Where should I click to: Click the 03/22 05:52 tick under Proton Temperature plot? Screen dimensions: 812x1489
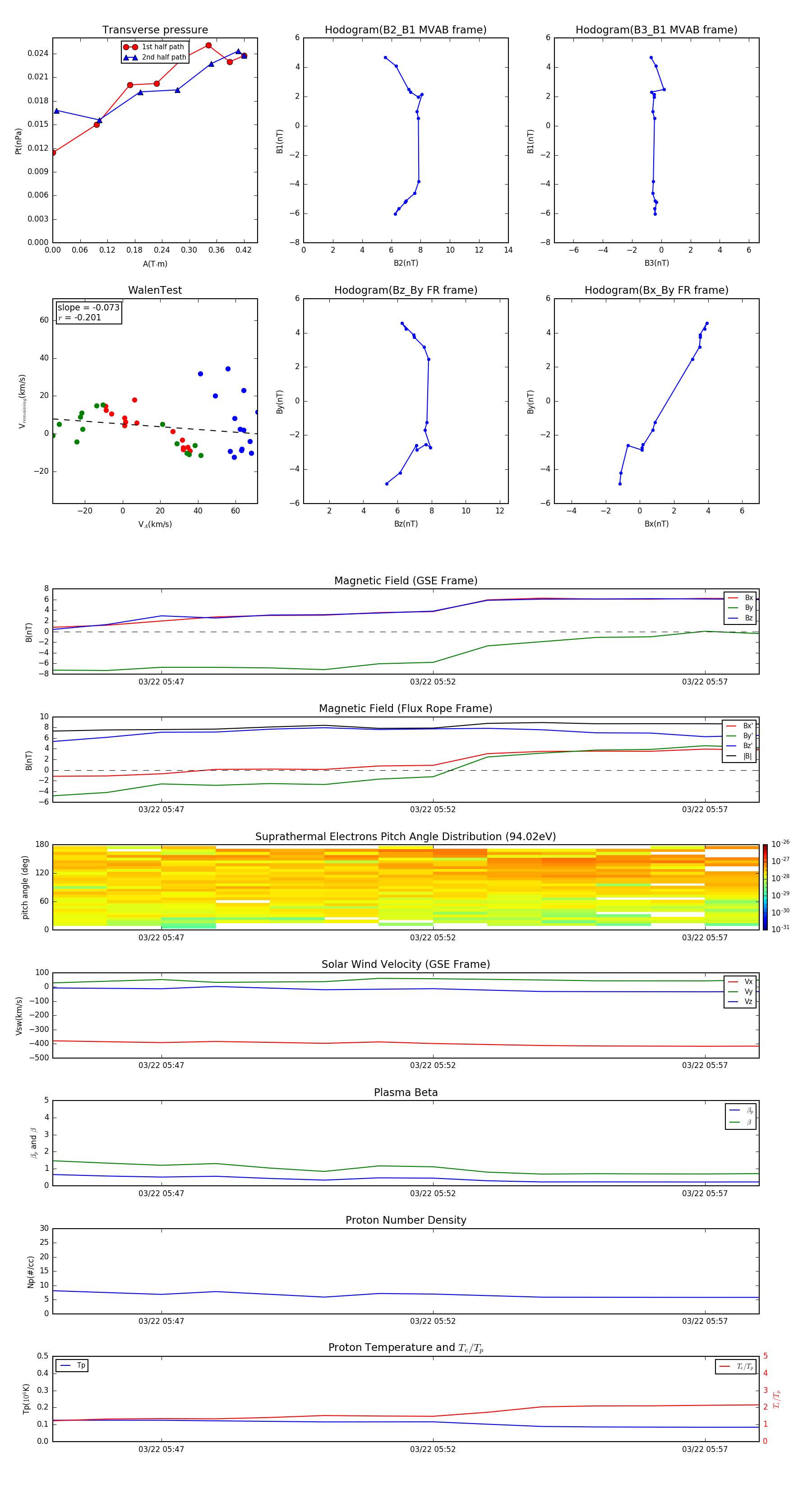coord(433,1449)
